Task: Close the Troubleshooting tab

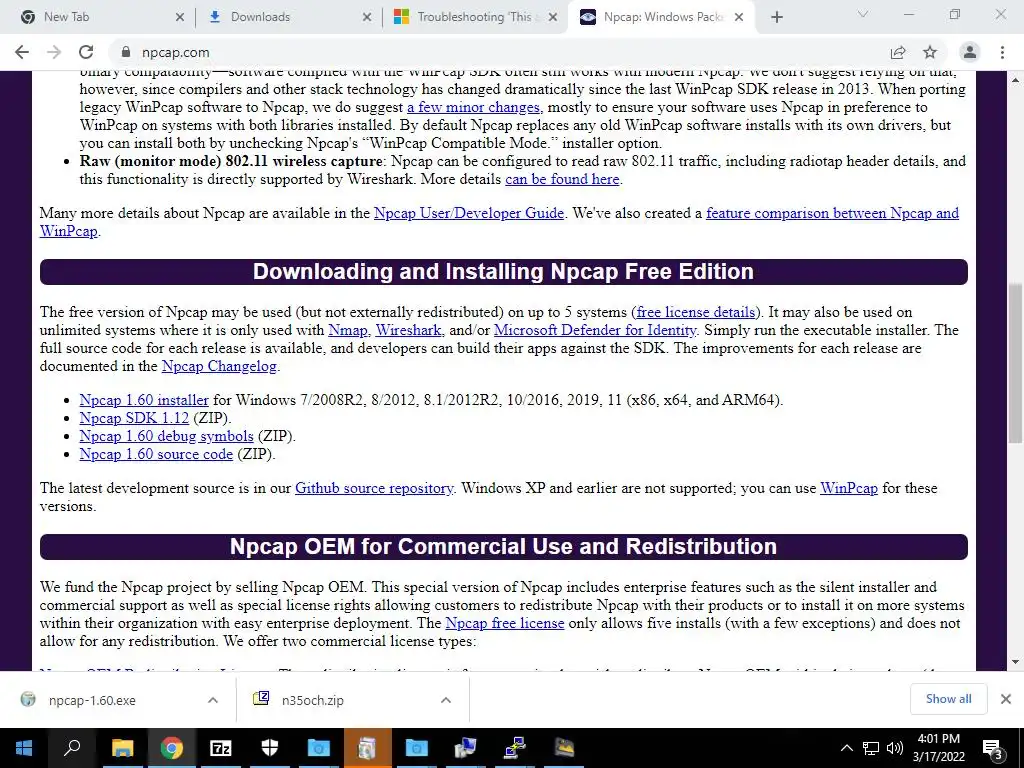Action: [x=552, y=17]
